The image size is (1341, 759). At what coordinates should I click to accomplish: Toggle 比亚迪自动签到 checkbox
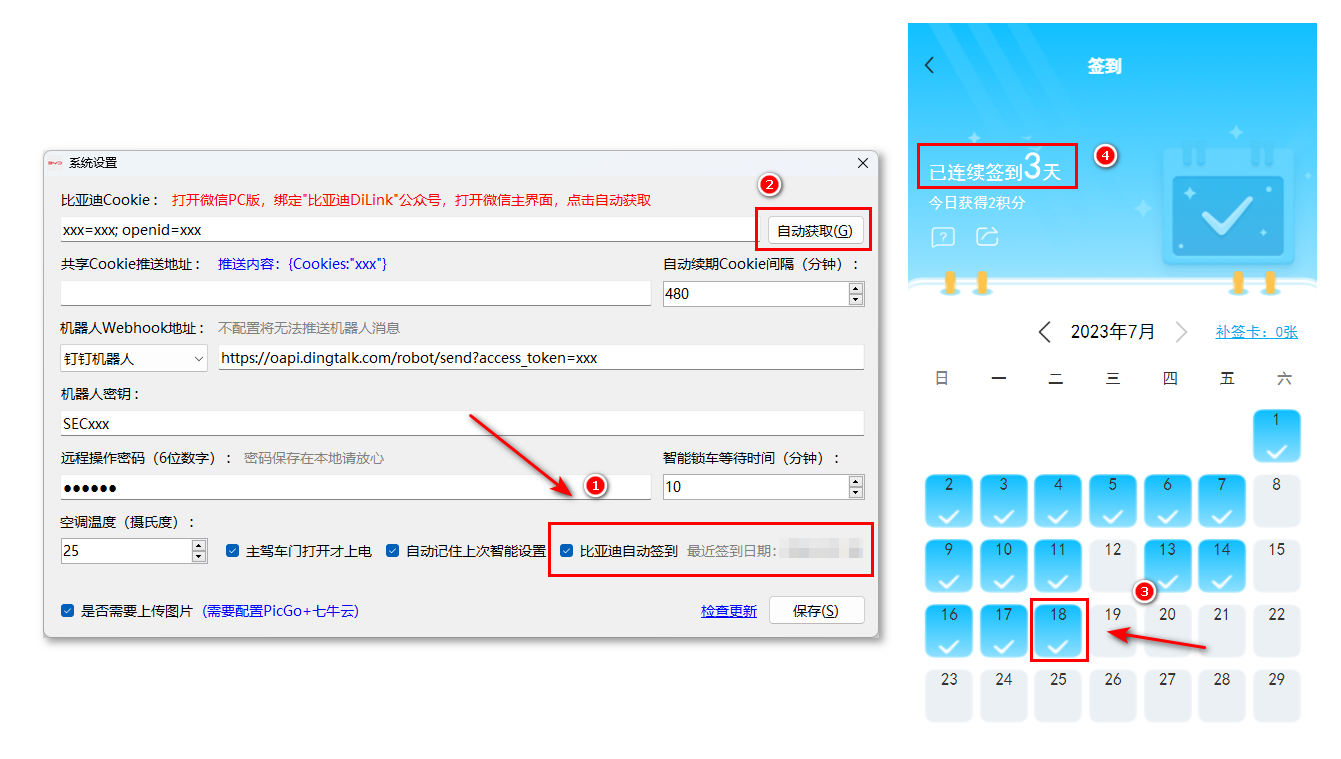[x=567, y=551]
